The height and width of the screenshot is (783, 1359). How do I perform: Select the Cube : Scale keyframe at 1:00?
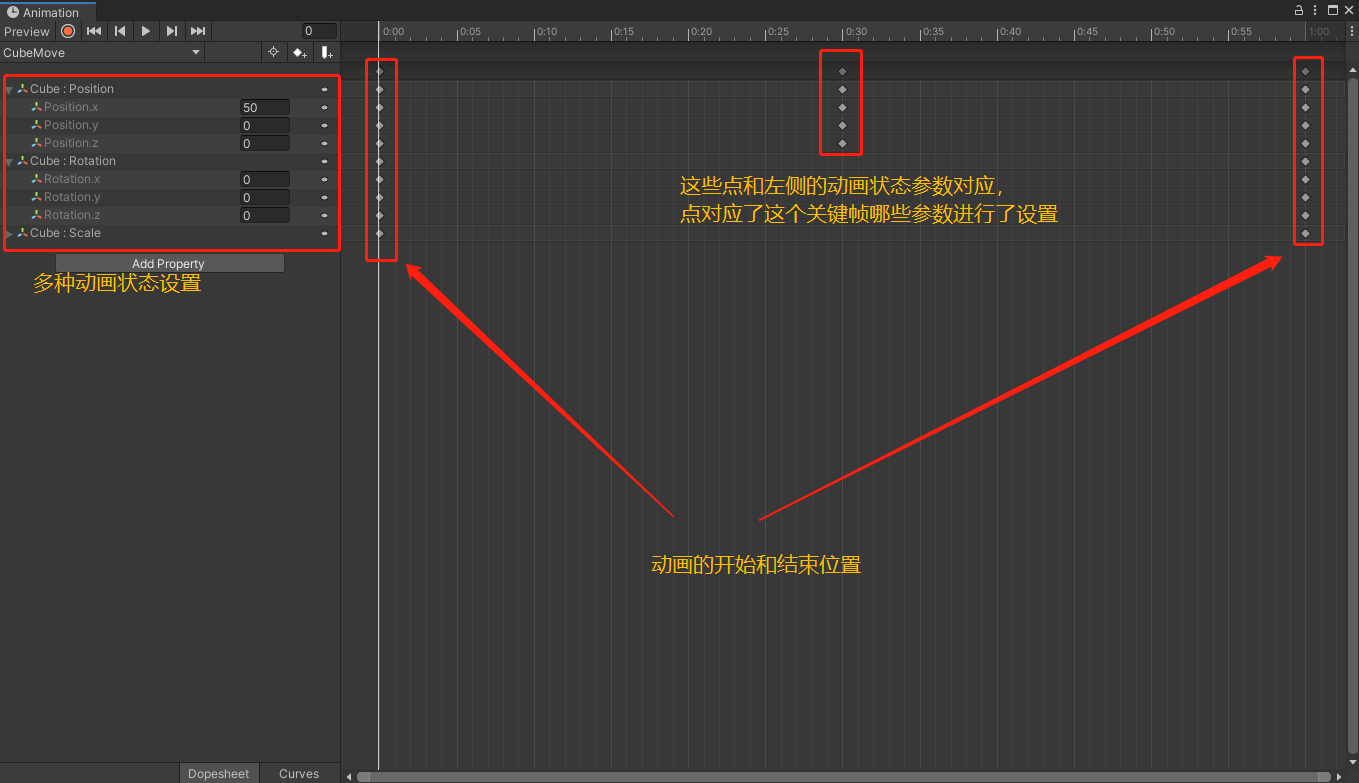pos(1305,233)
